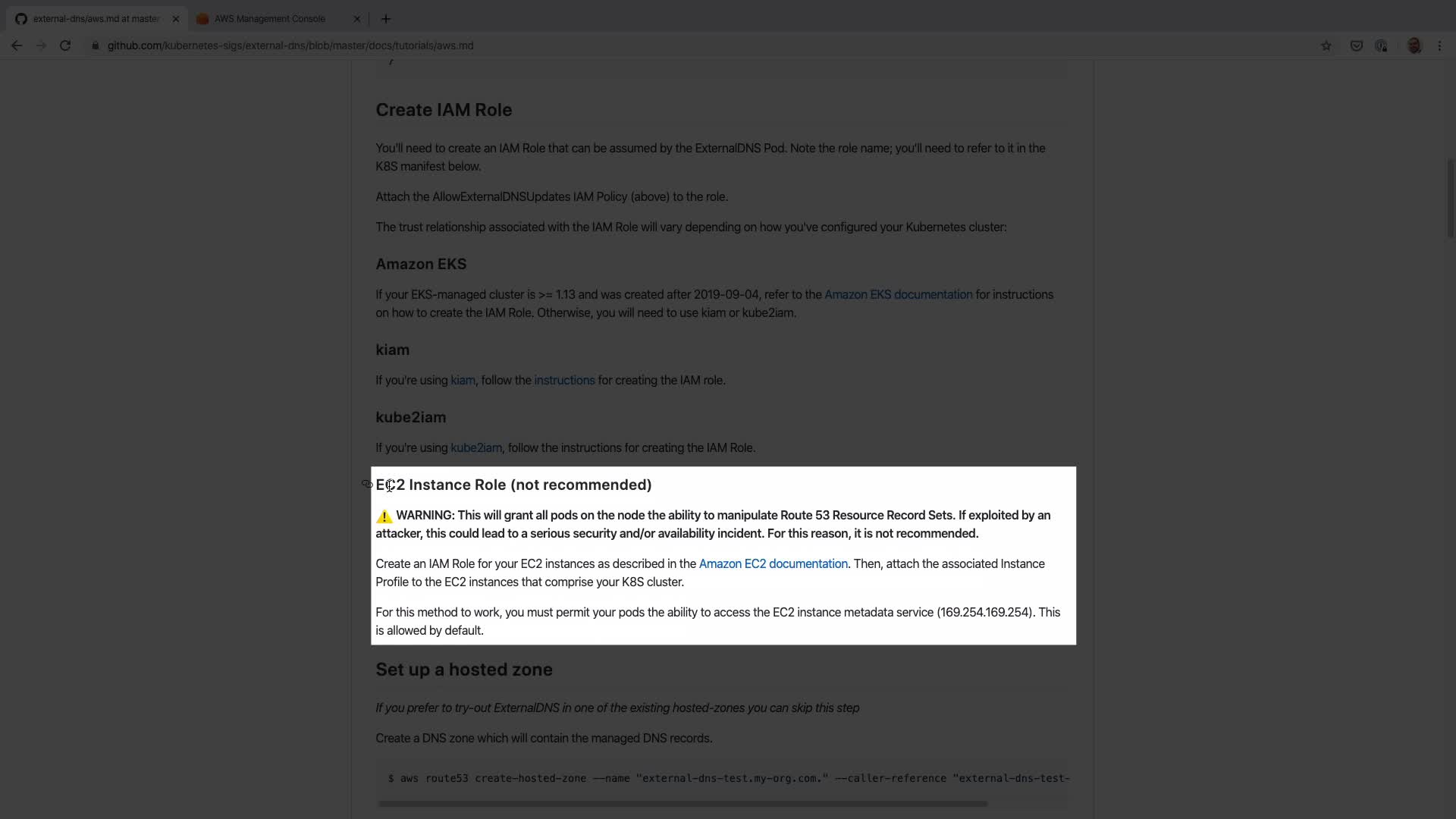Click the user profile avatar

point(1414,45)
